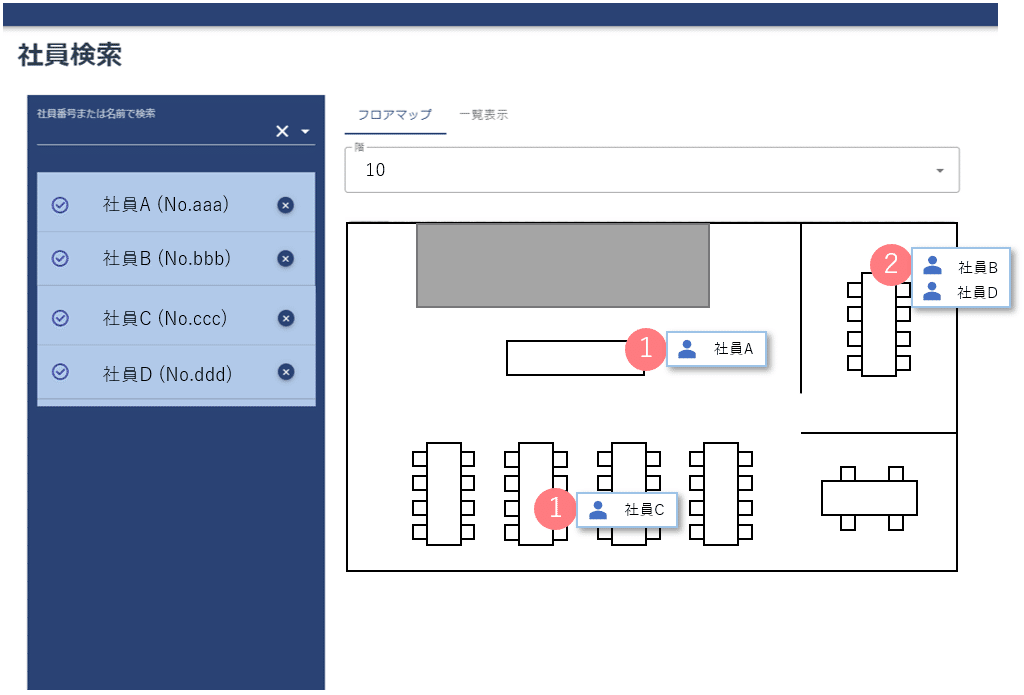The width and height of the screenshot is (1024, 695).
Task: Click the X icon to clear the search field
Action: [282, 131]
